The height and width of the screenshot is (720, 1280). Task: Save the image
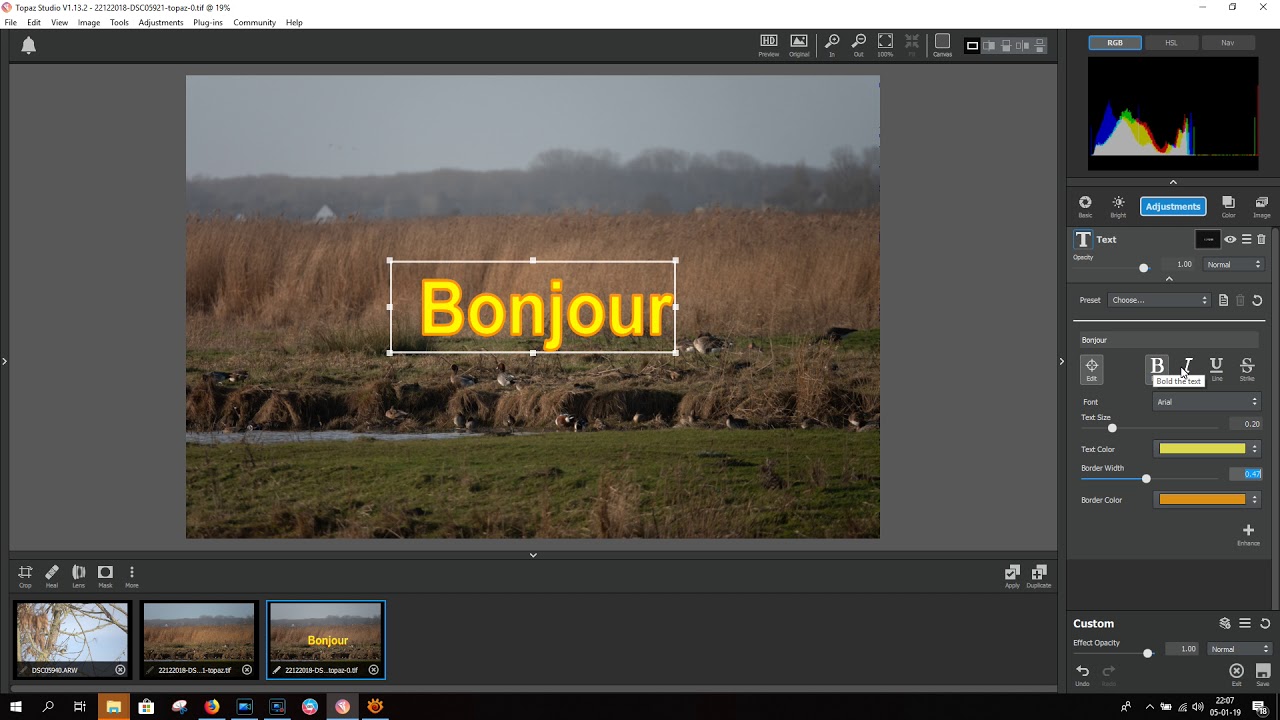pos(1263,674)
